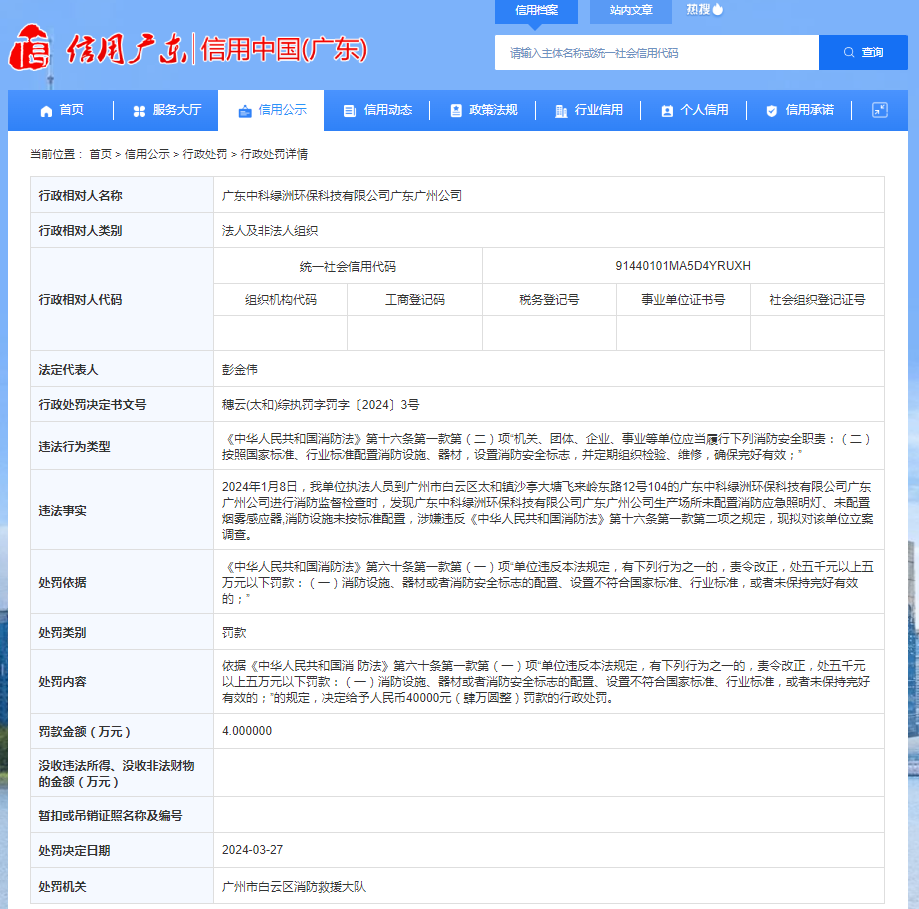This screenshot has width=919, height=909.
Task: Select penalty type value 罚款
Action: coord(234,633)
